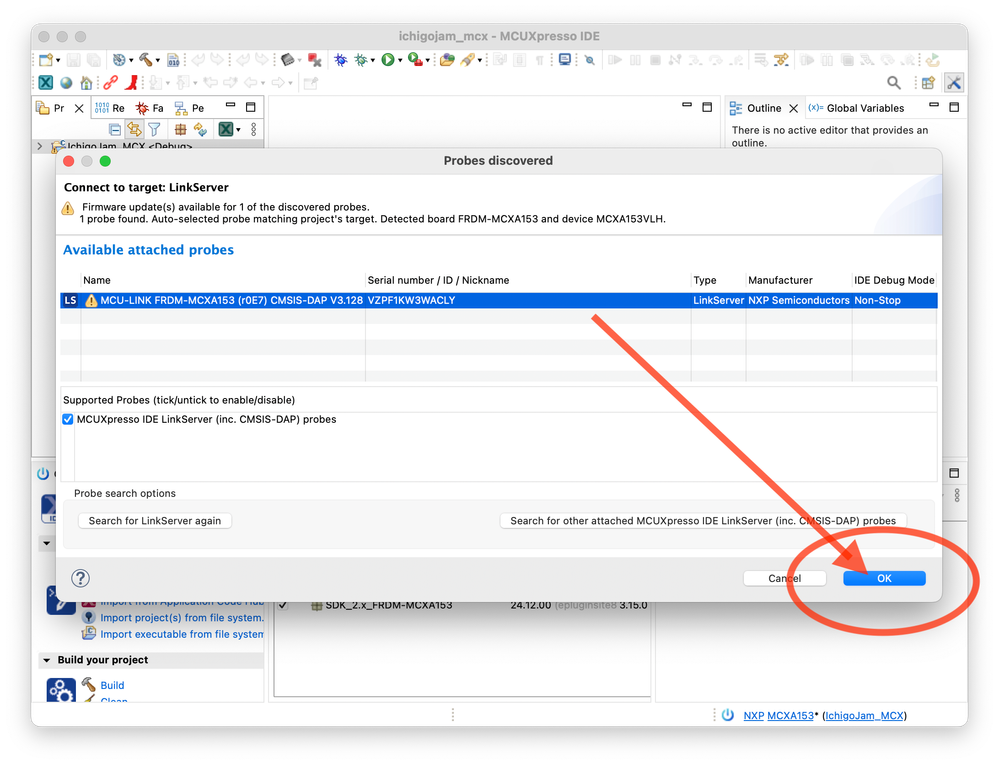Open the New wizard dropdown arrow
The width and height of the screenshot is (999, 765).
pyautogui.click(x=58, y=61)
